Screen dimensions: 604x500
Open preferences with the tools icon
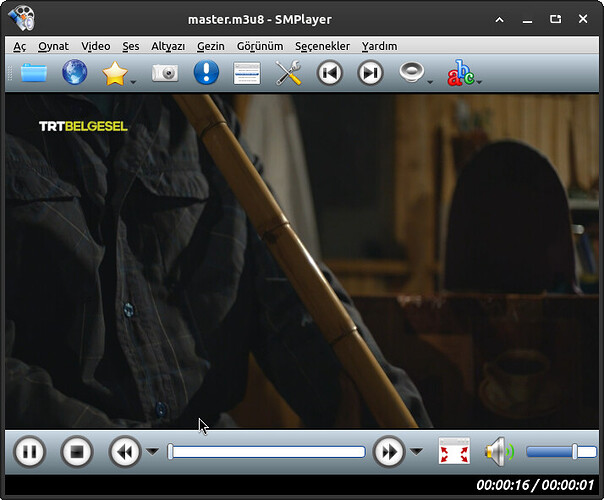pyautogui.click(x=288, y=73)
